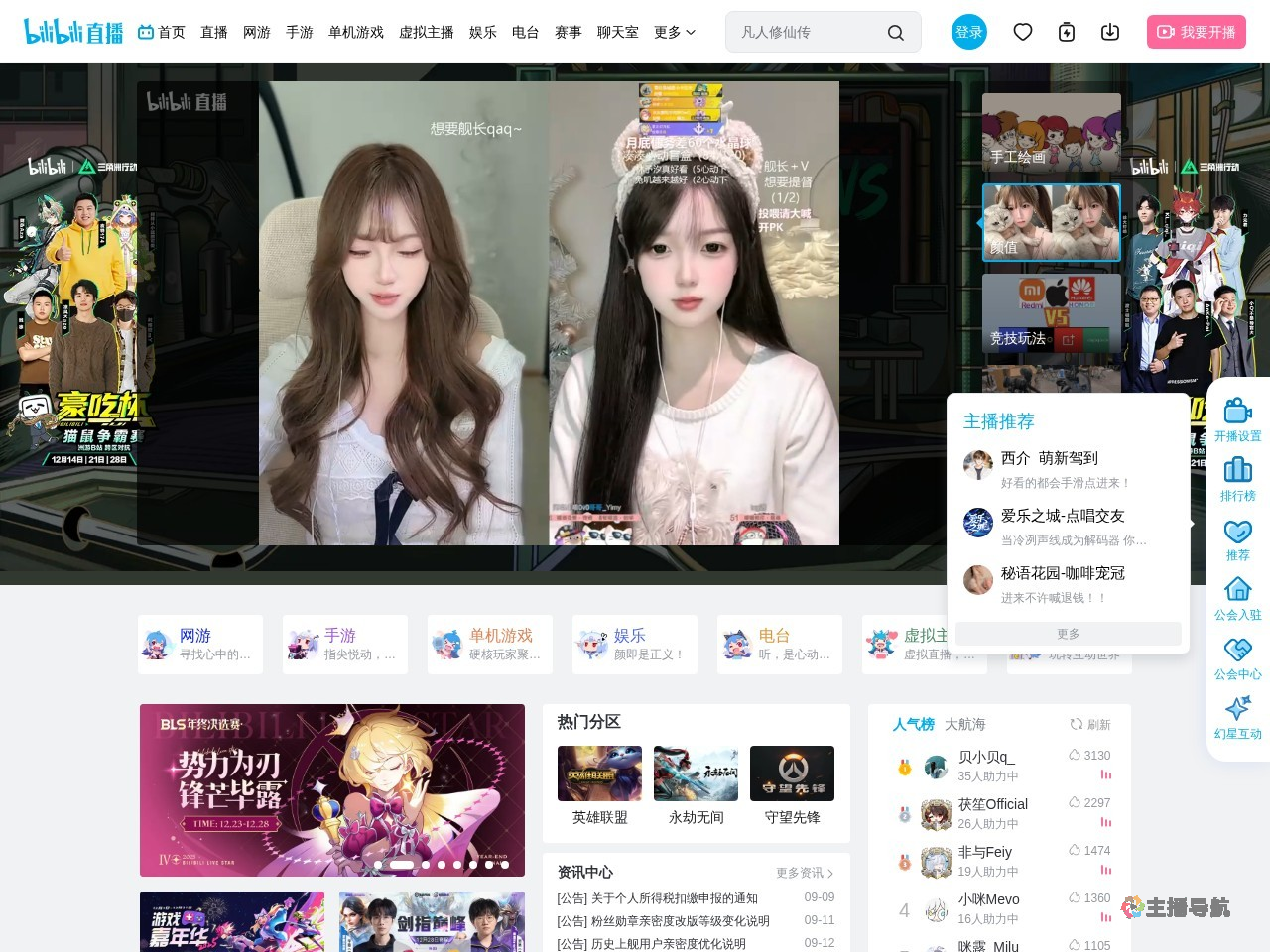Click 公会入驻 house icon
The height and width of the screenshot is (952, 1270).
click(1237, 598)
